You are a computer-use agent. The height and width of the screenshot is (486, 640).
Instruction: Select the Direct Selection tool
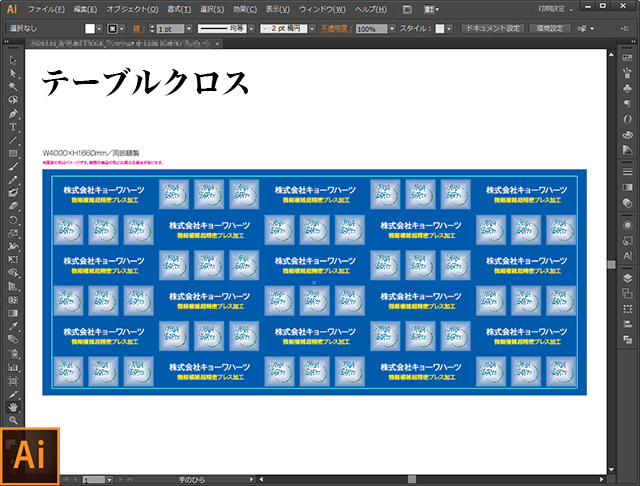(13, 73)
